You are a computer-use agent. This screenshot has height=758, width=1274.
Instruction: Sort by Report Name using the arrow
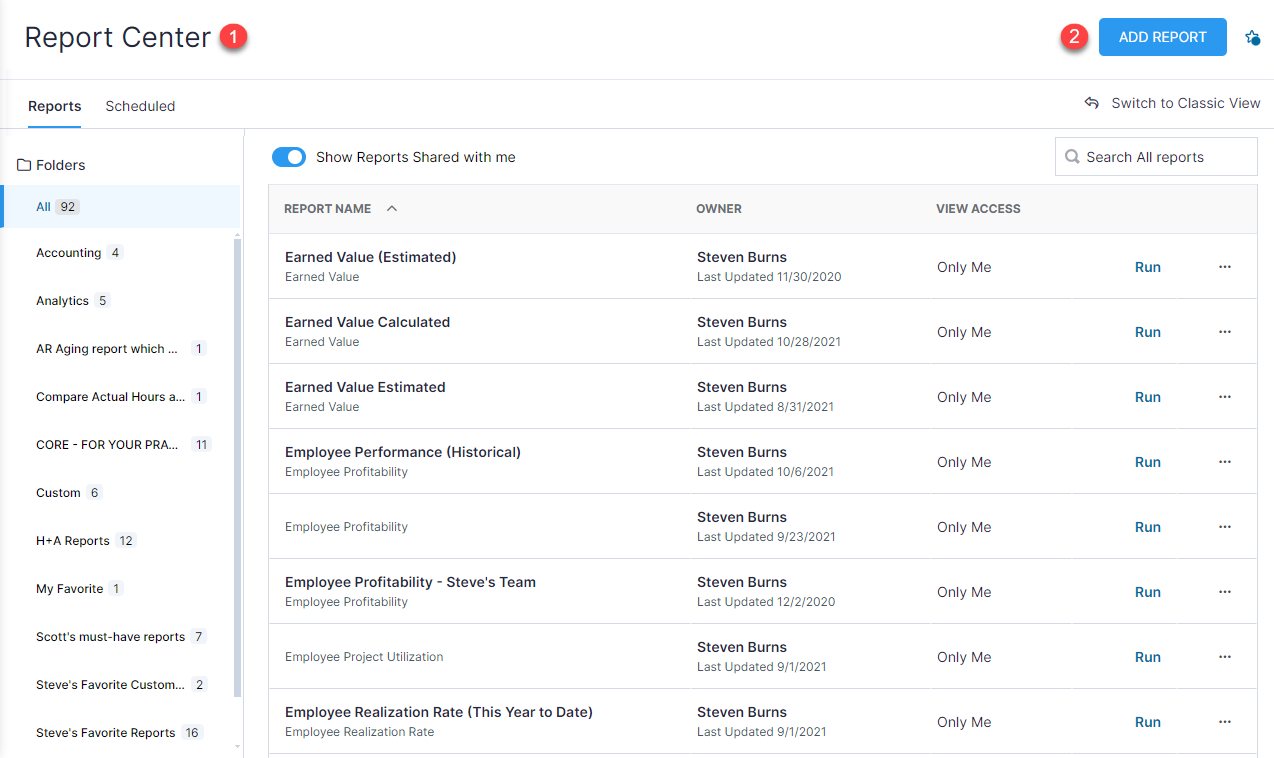click(392, 209)
